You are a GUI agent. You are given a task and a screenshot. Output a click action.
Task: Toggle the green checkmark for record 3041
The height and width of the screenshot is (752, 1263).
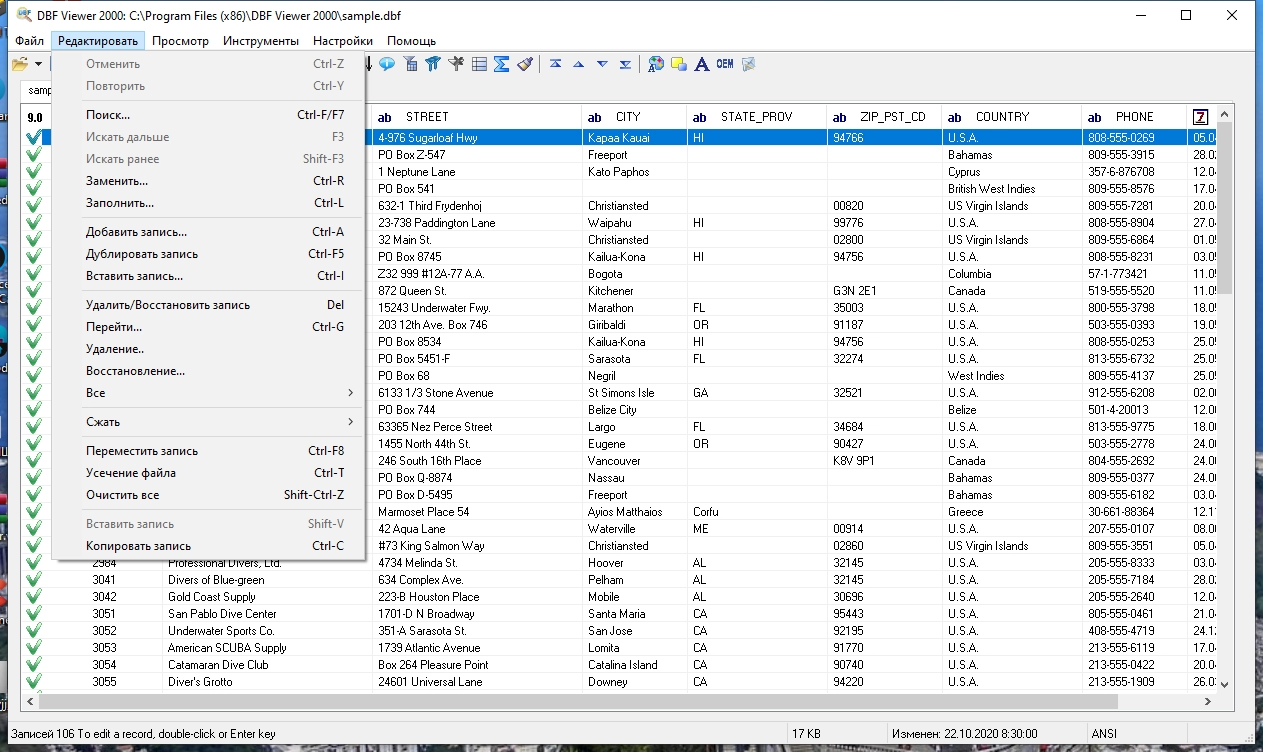pos(34,580)
